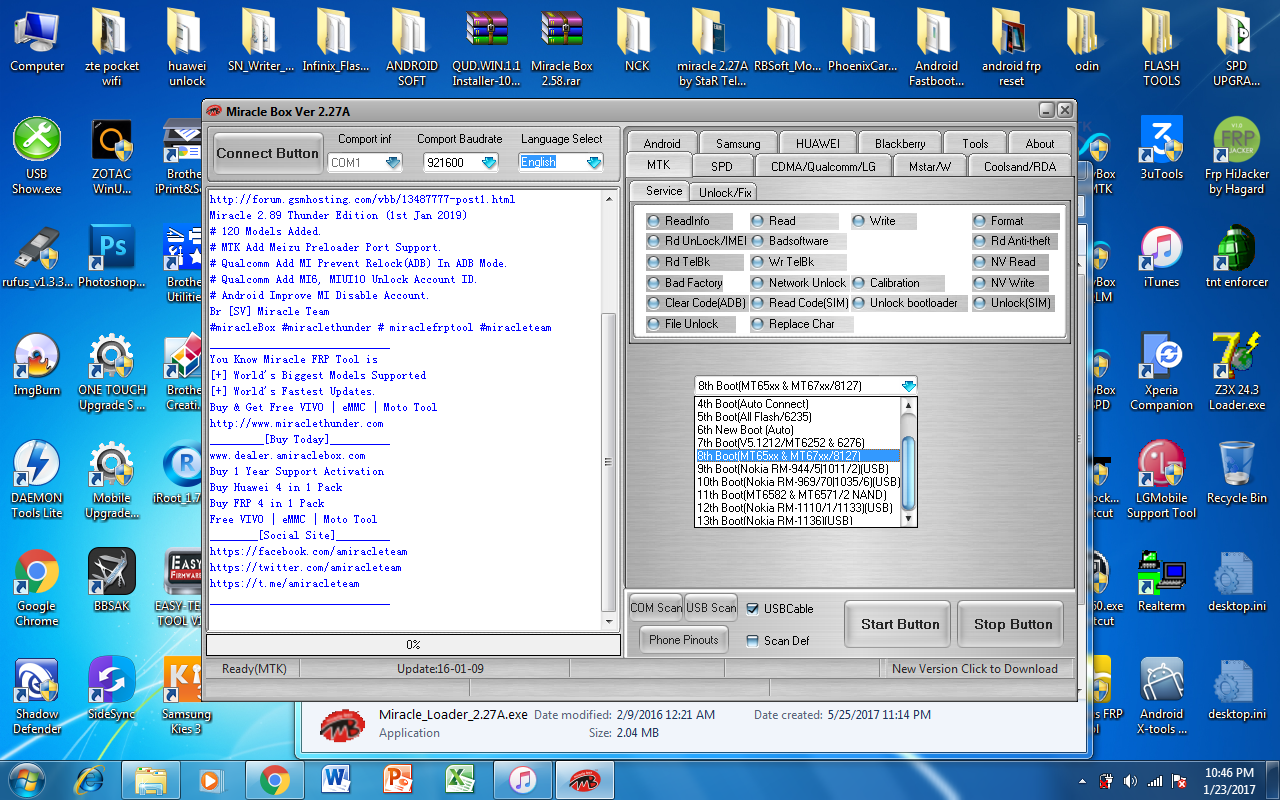Open the CDMA/Qualcomm/LG tab

(x=823, y=166)
